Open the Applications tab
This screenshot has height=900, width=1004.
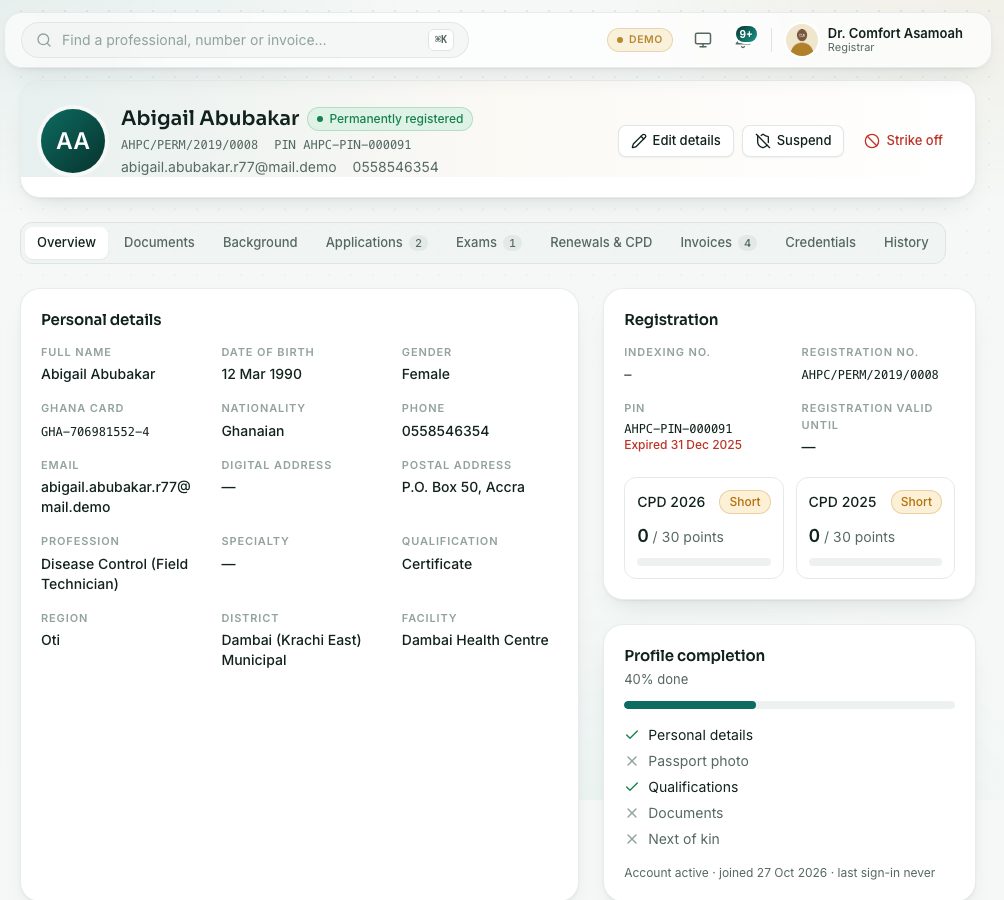click(x=376, y=243)
